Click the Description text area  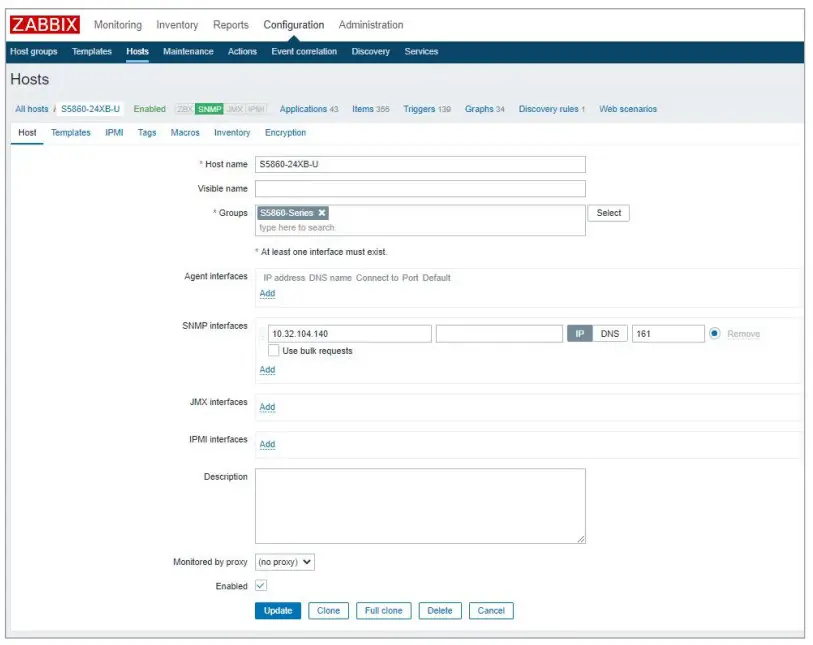click(420, 505)
